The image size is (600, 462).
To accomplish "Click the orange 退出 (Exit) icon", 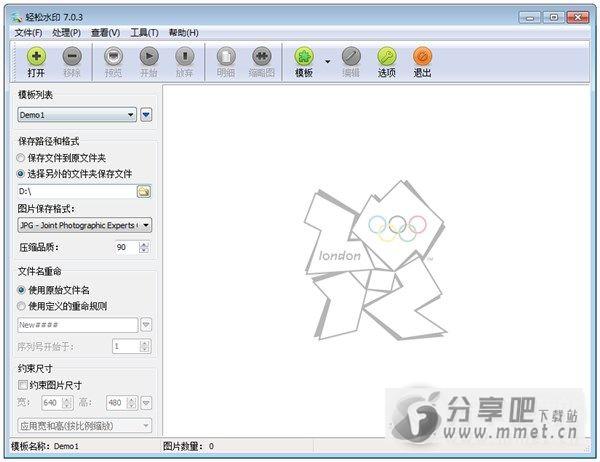I will pos(422,57).
